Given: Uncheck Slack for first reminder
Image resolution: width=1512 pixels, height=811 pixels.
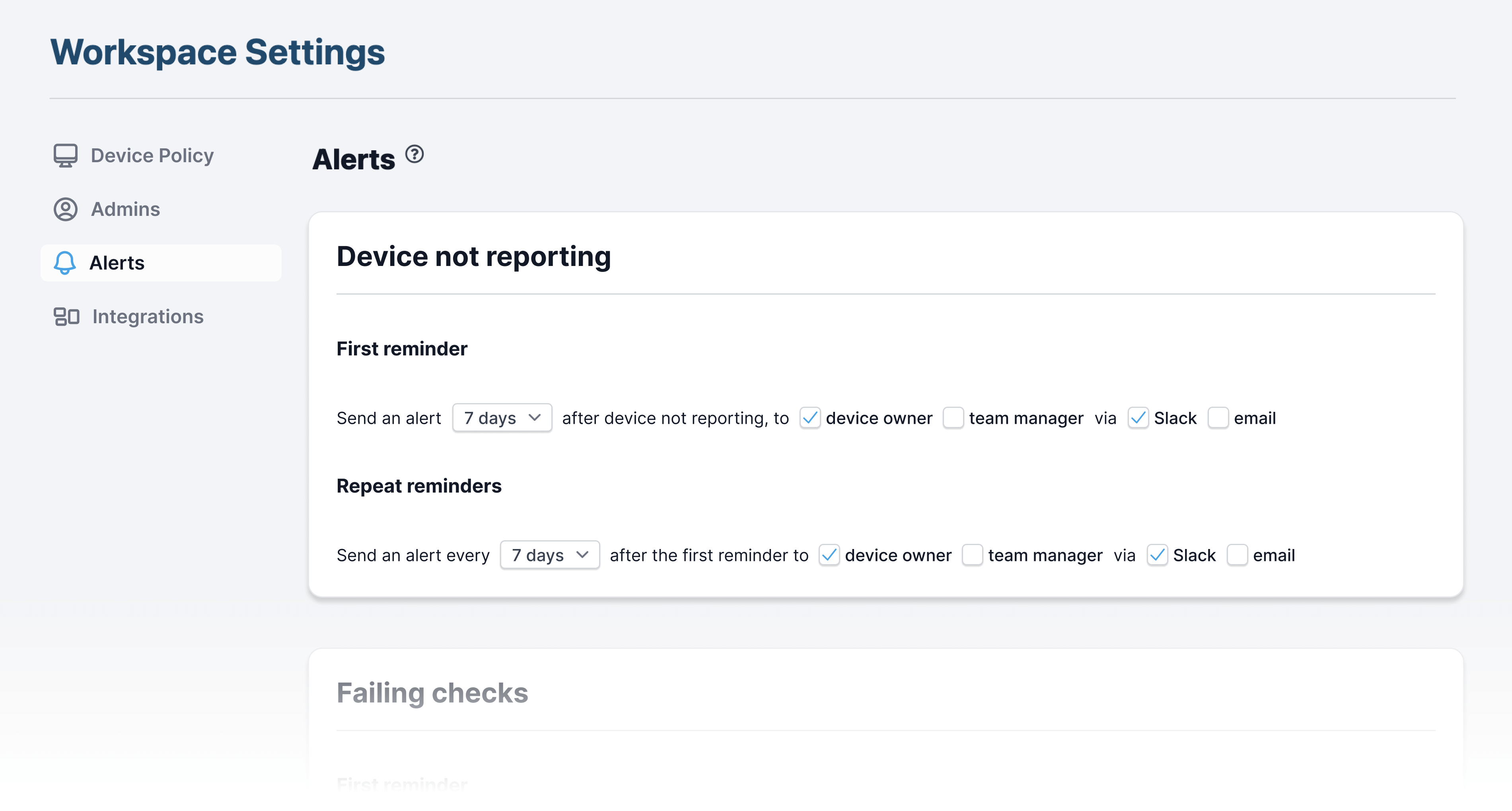Looking at the screenshot, I should (x=1138, y=418).
